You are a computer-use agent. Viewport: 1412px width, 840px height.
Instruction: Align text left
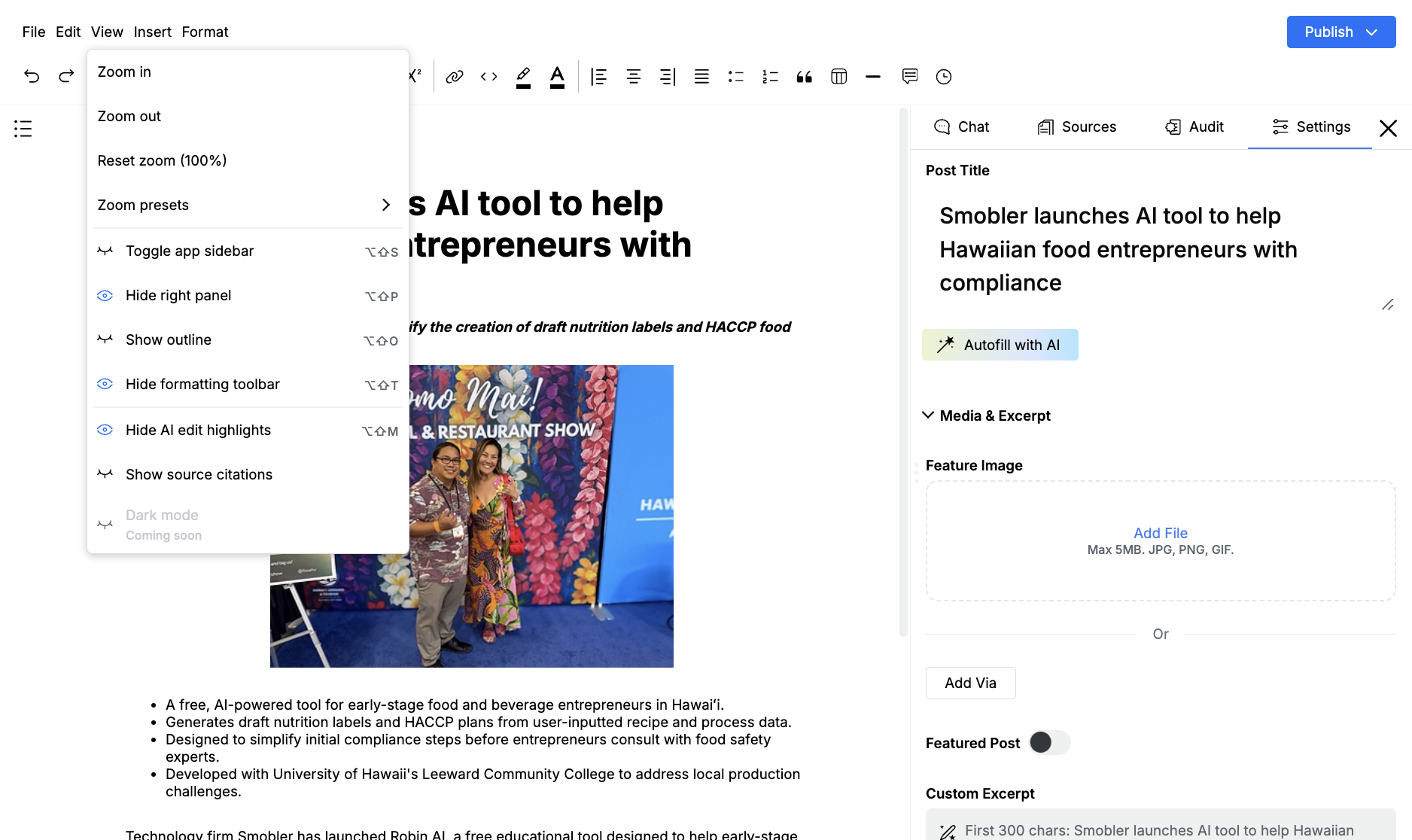point(599,77)
